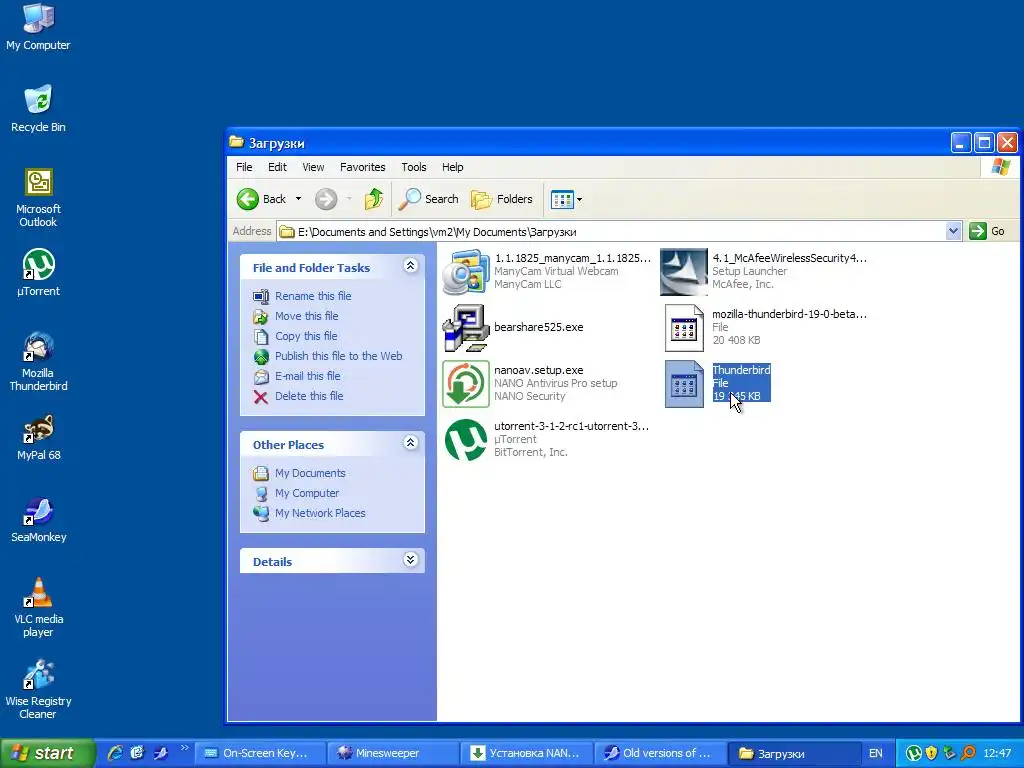1024x768 pixels.
Task: Select Wise Registry Cleaner desktop shortcut
Action: tap(38, 689)
